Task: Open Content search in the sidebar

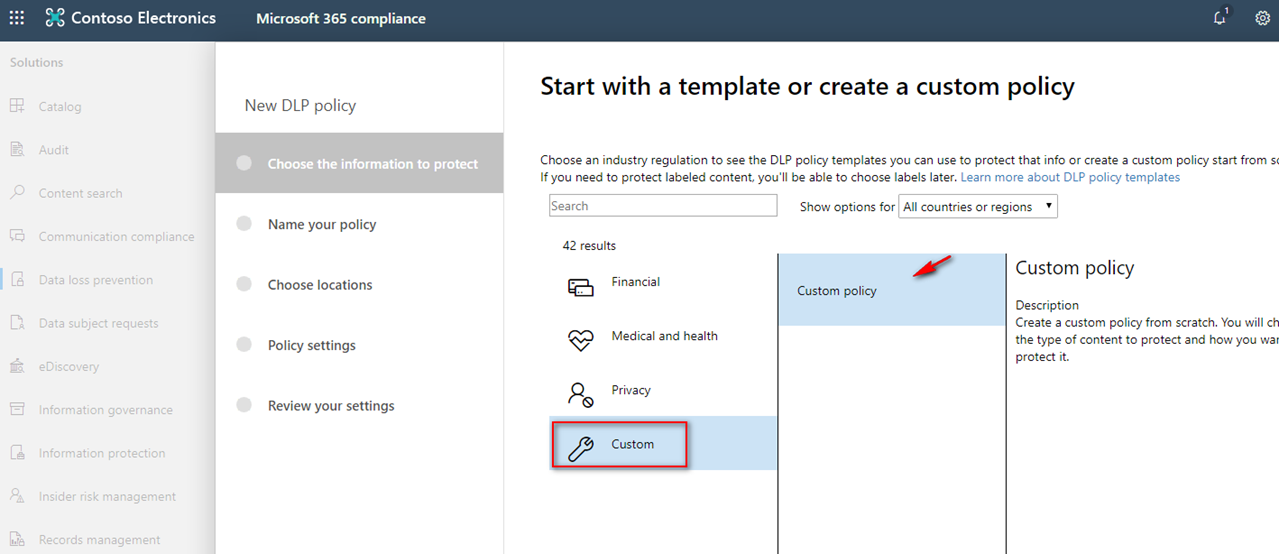Action: 80,193
